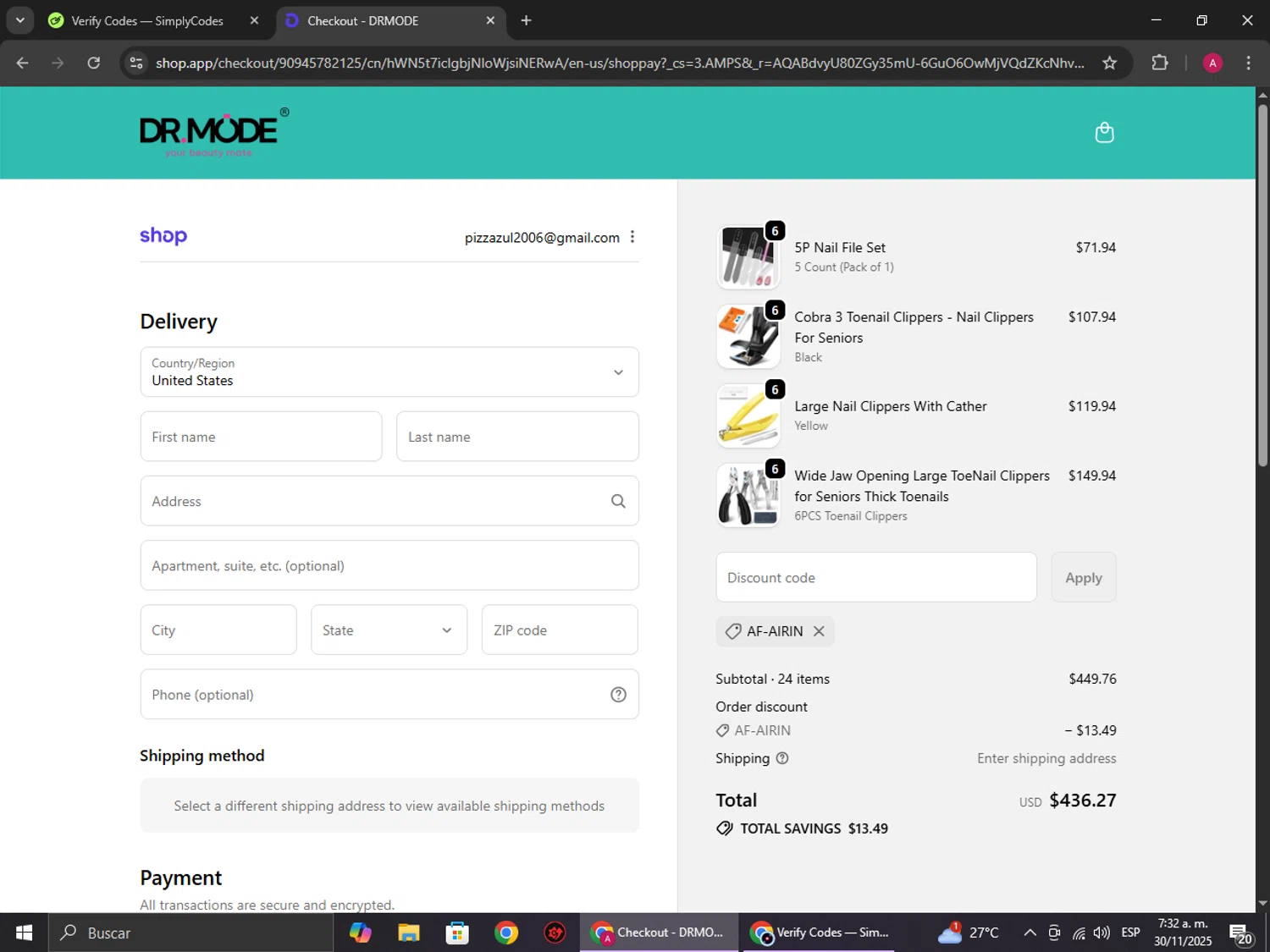This screenshot has height=952, width=1270.
Task: Click the $149.94 price
Action: click(x=1092, y=476)
